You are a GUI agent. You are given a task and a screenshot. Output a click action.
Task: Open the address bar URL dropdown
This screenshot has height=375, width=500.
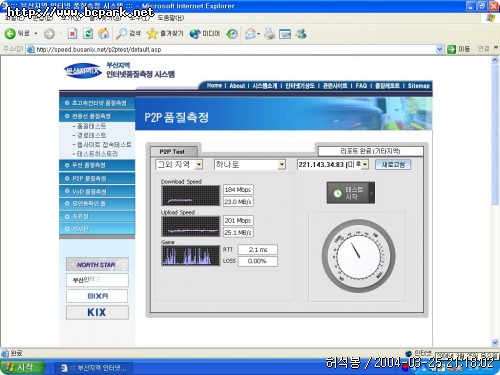click(440, 49)
